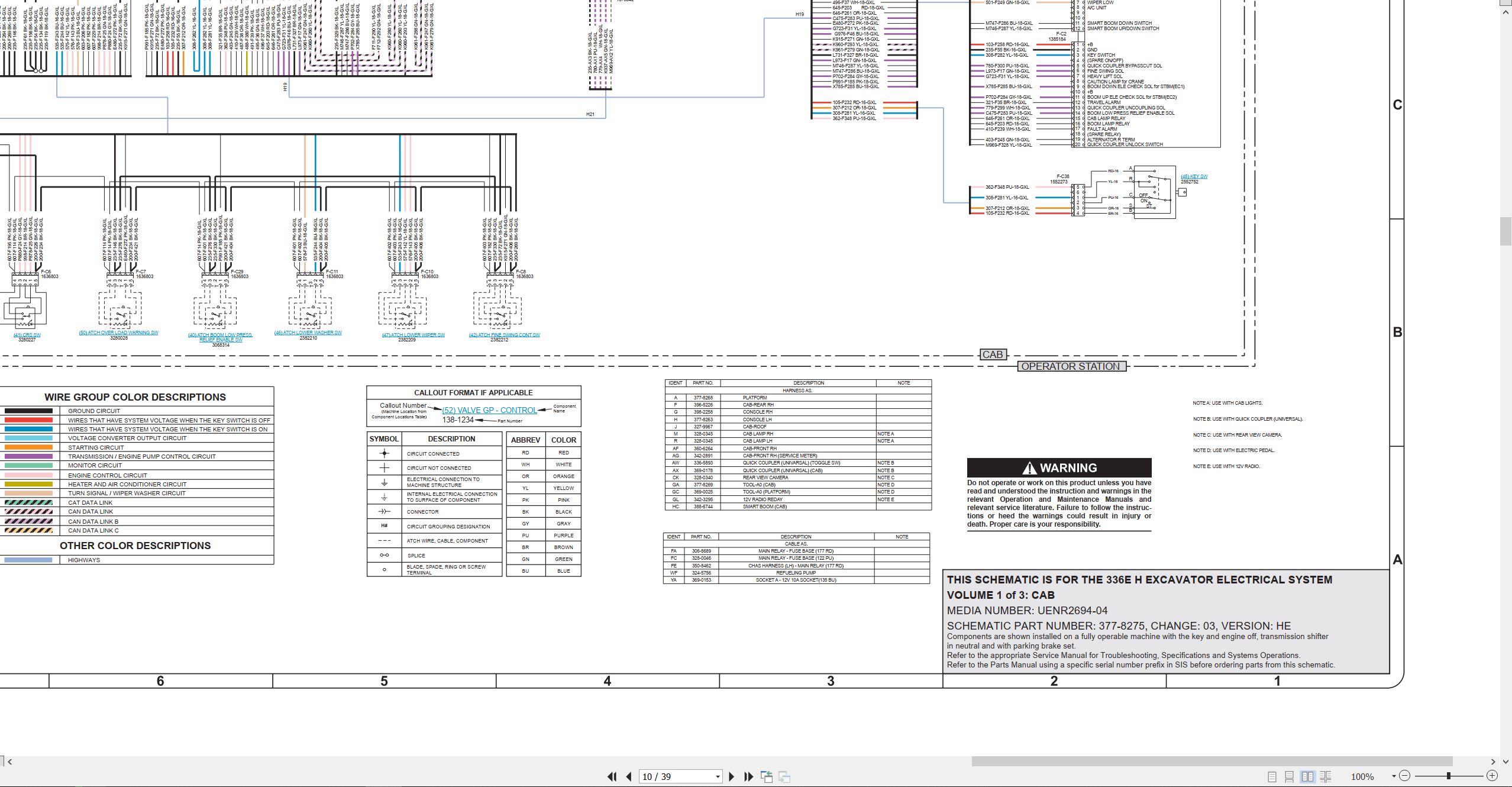Click the vertical scrollbar thumb

[x=1506, y=231]
